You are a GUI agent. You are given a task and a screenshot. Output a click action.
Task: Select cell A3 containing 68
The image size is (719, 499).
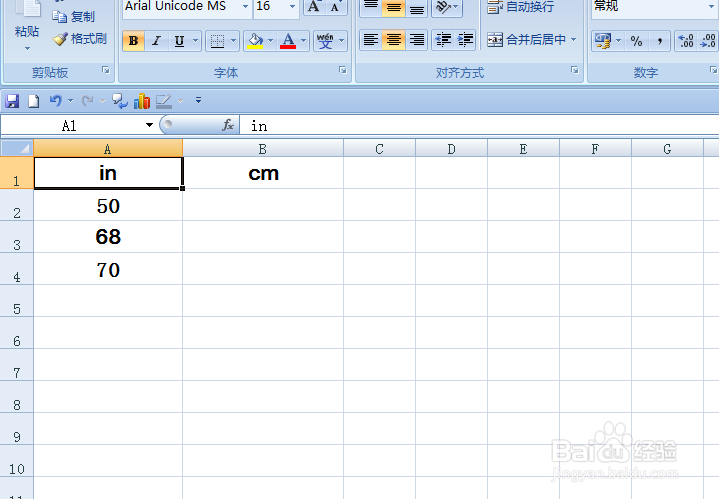pos(108,237)
